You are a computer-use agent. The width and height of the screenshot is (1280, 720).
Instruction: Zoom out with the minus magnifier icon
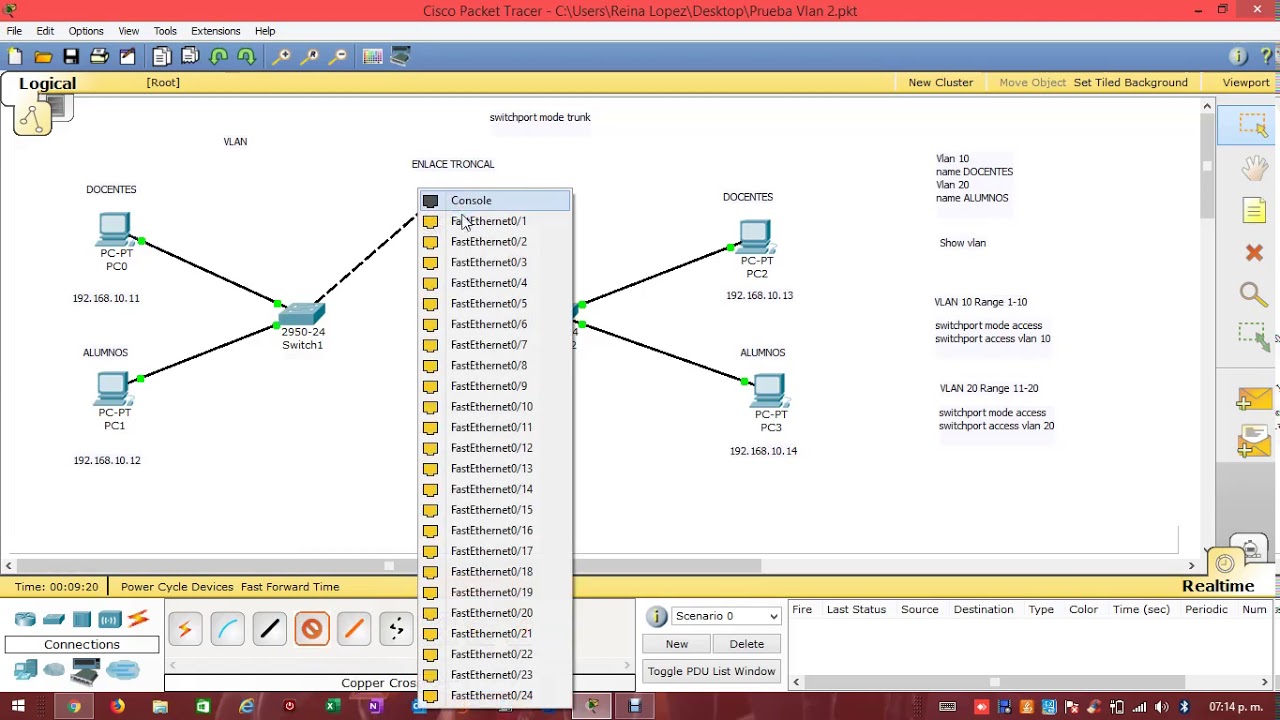[x=338, y=57]
